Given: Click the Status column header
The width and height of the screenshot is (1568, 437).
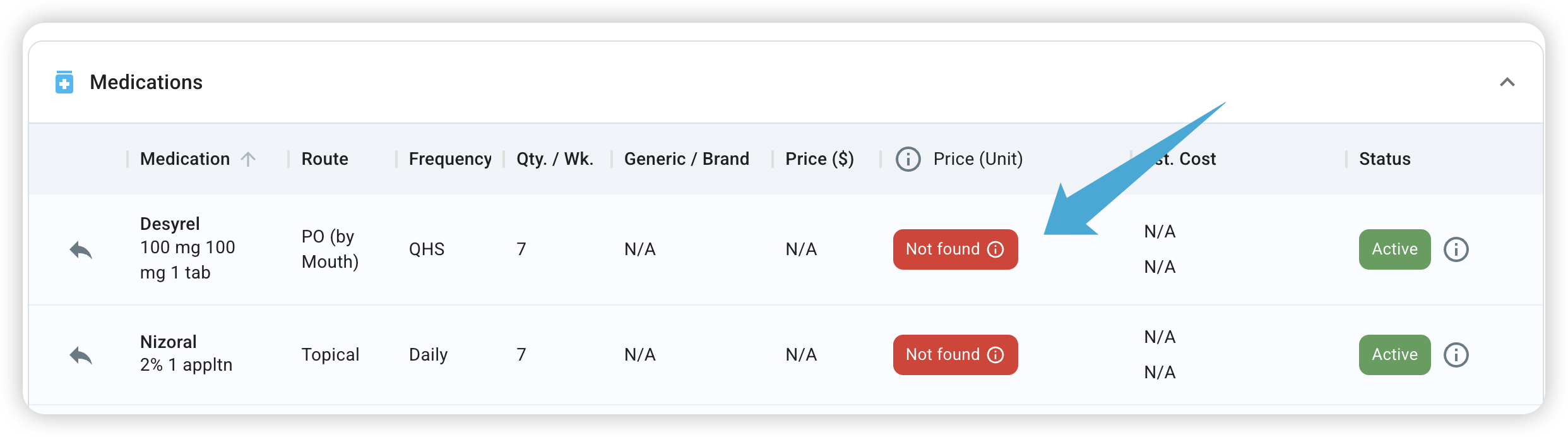Looking at the screenshot, I should coord(1384,159).
